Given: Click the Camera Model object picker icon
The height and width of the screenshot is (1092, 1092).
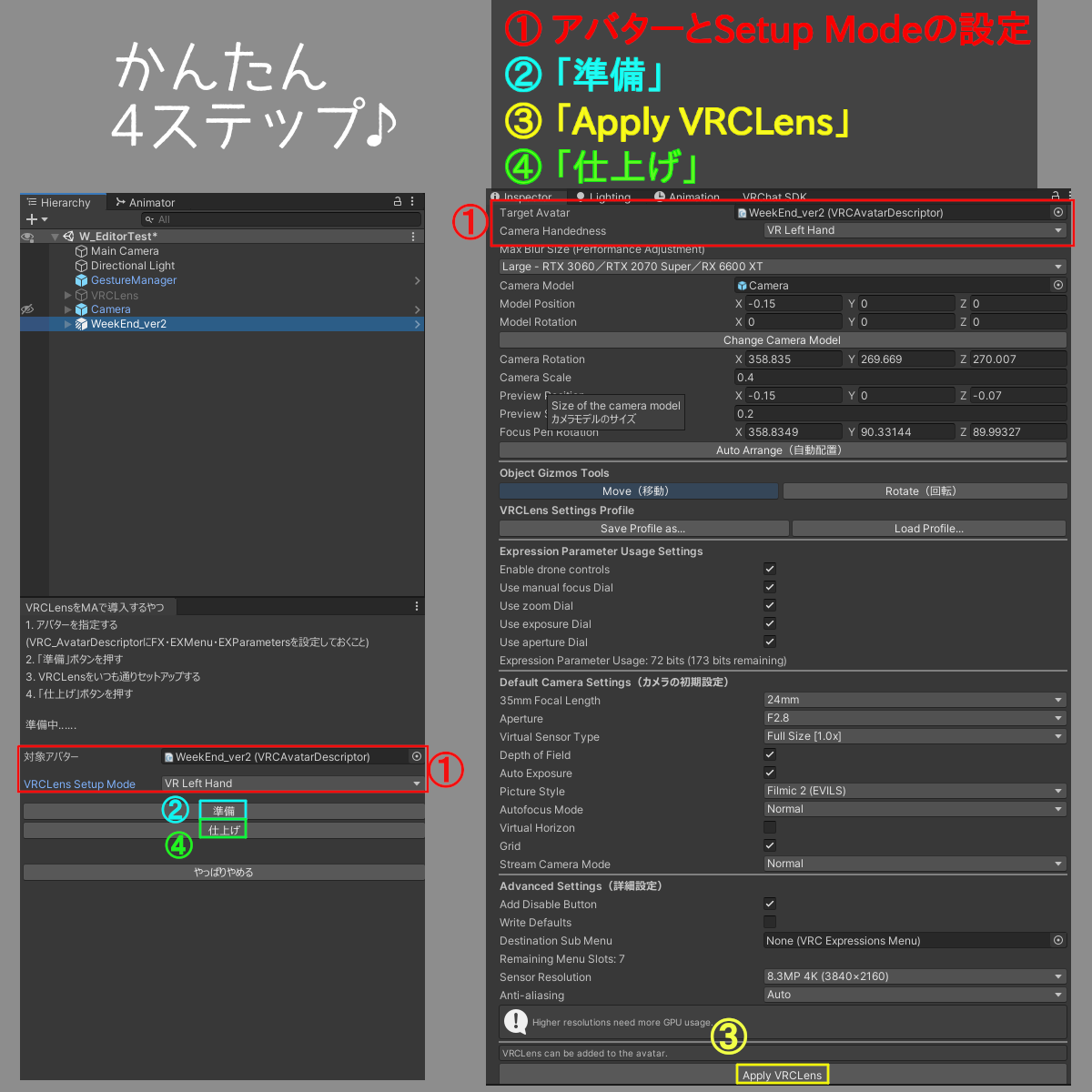Looking at the screenshot, I should coord(1057,285).
